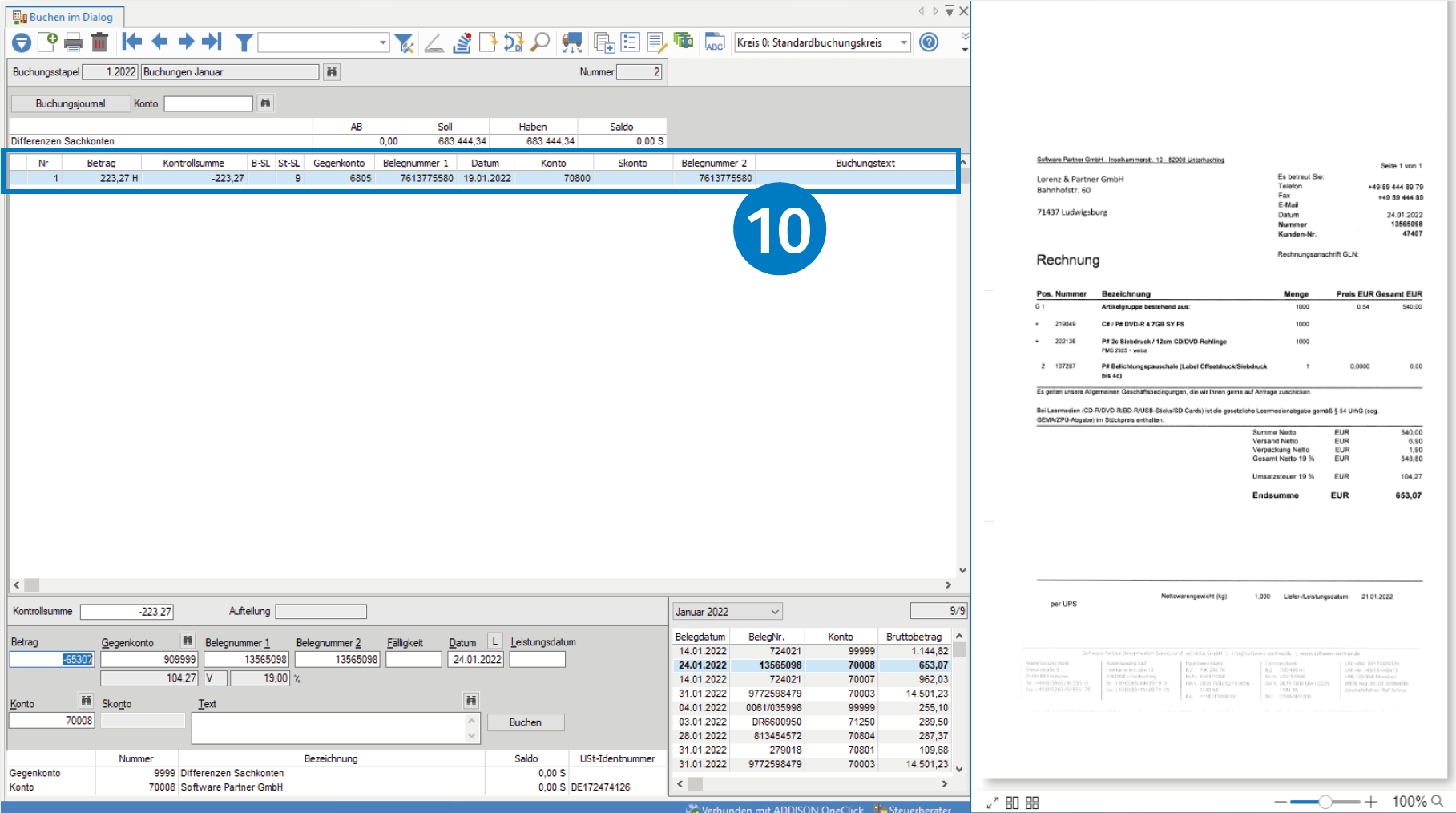Click the Datum field showing 24.01.2022
The image size is (1456, 813).
click(x=476, y=659)
